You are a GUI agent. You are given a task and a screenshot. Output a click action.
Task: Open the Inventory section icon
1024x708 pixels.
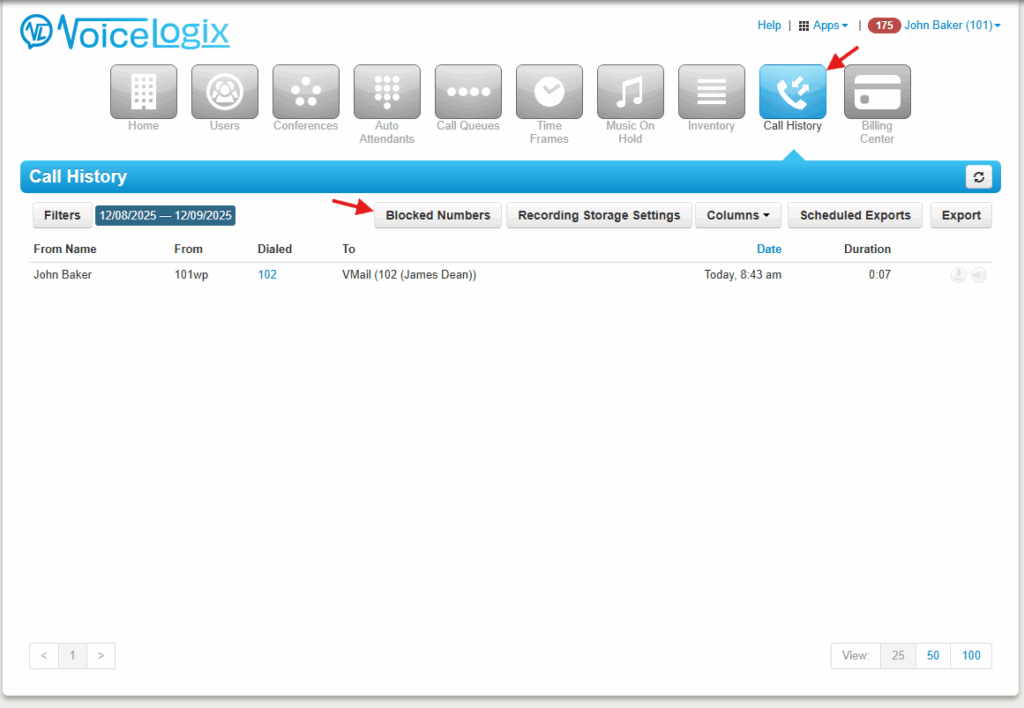pos(711,91)
